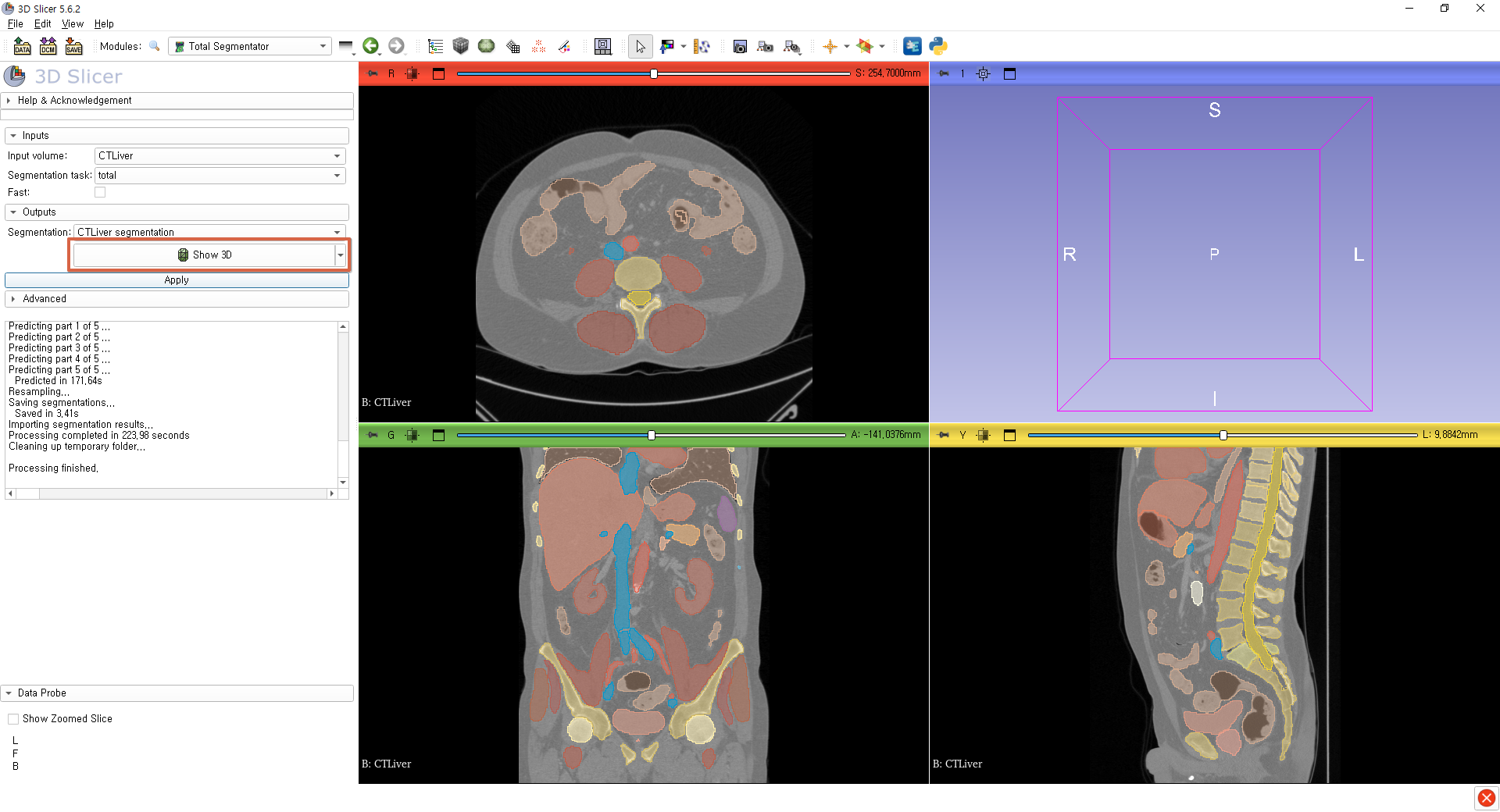Open the Segmentation task dropdown
The height and width of the screenshot is (812, 1500).
[x=220, y=176]
